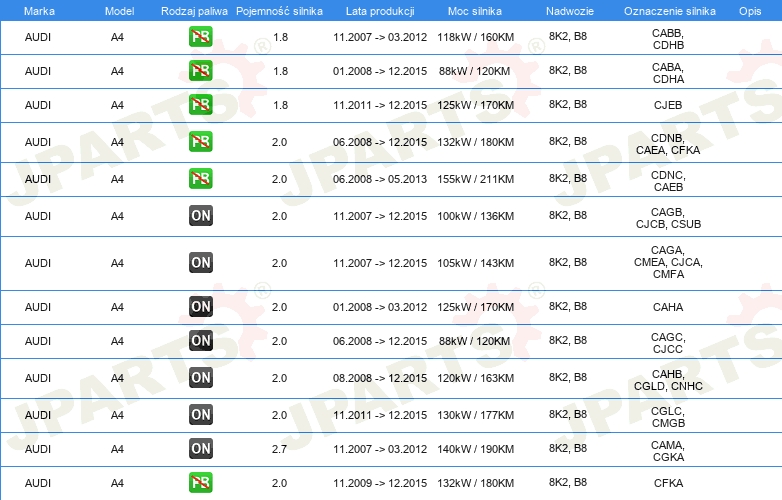This screenshot has height=500, width=782.
Task: Click Moc silnika column header
Action: click(475, 11)
